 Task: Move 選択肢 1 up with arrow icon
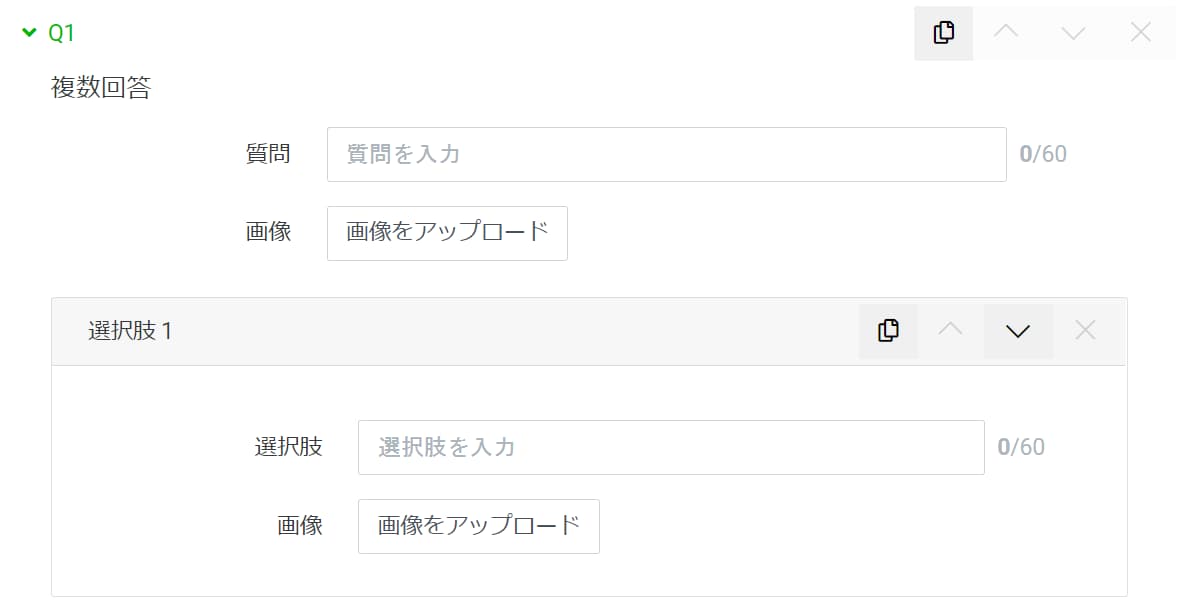[950, 330]
